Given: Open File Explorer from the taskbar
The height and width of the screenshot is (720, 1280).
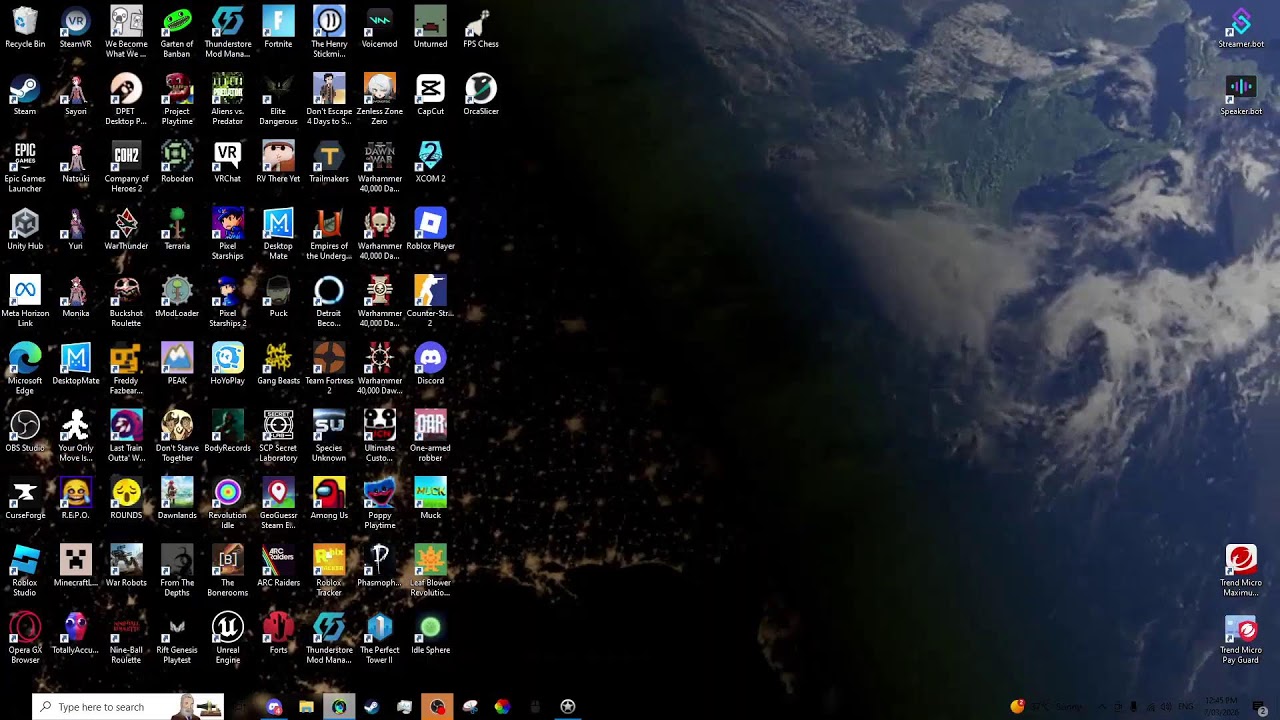Looking at the screenshot, I should click(x=306, y=707).
